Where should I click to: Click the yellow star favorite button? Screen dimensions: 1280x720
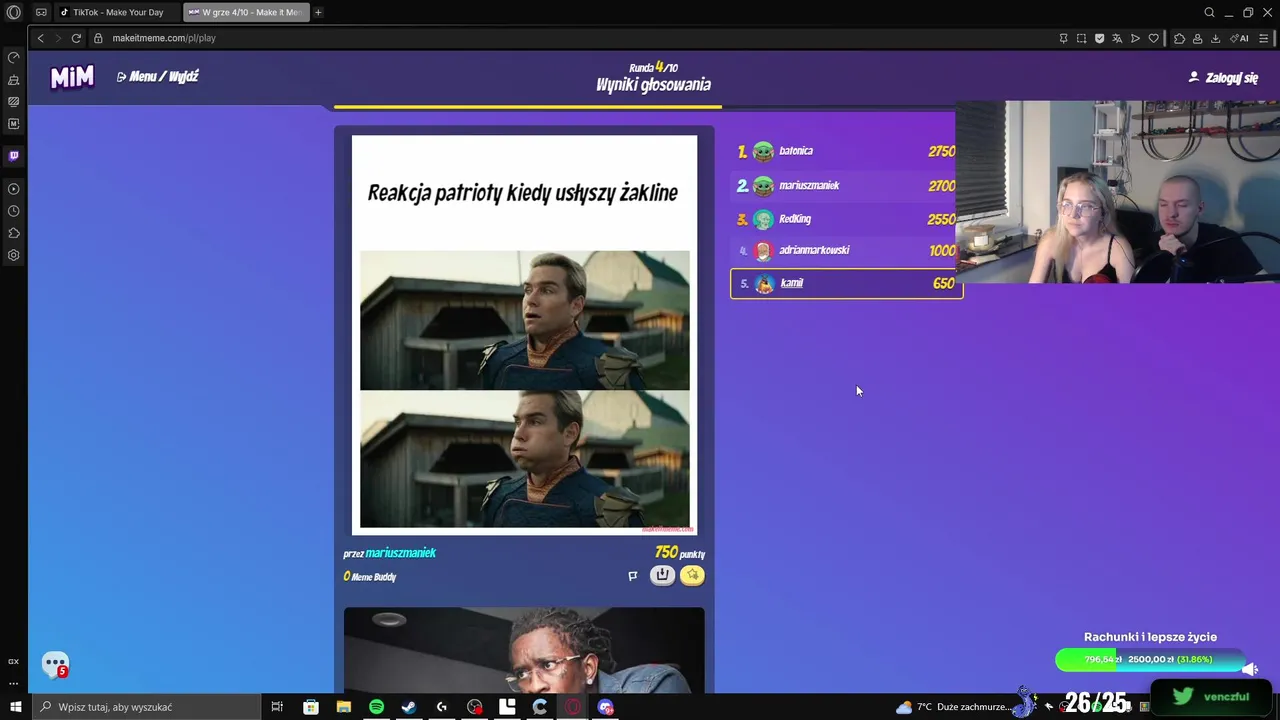point(692,575)
